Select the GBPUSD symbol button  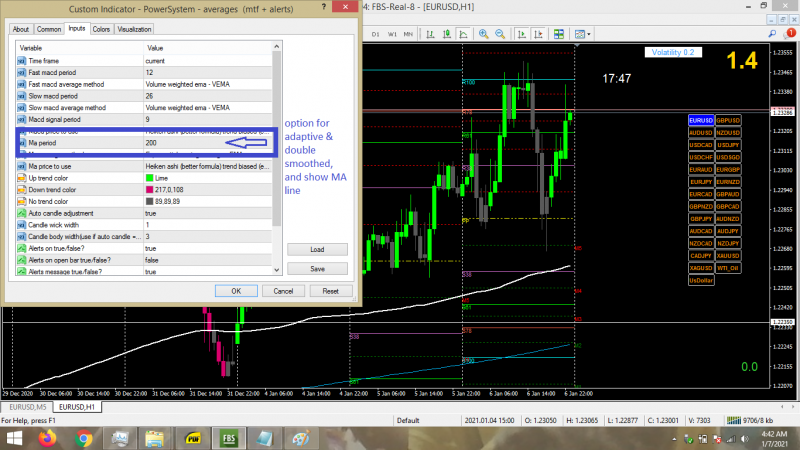(x=728, y=120)
